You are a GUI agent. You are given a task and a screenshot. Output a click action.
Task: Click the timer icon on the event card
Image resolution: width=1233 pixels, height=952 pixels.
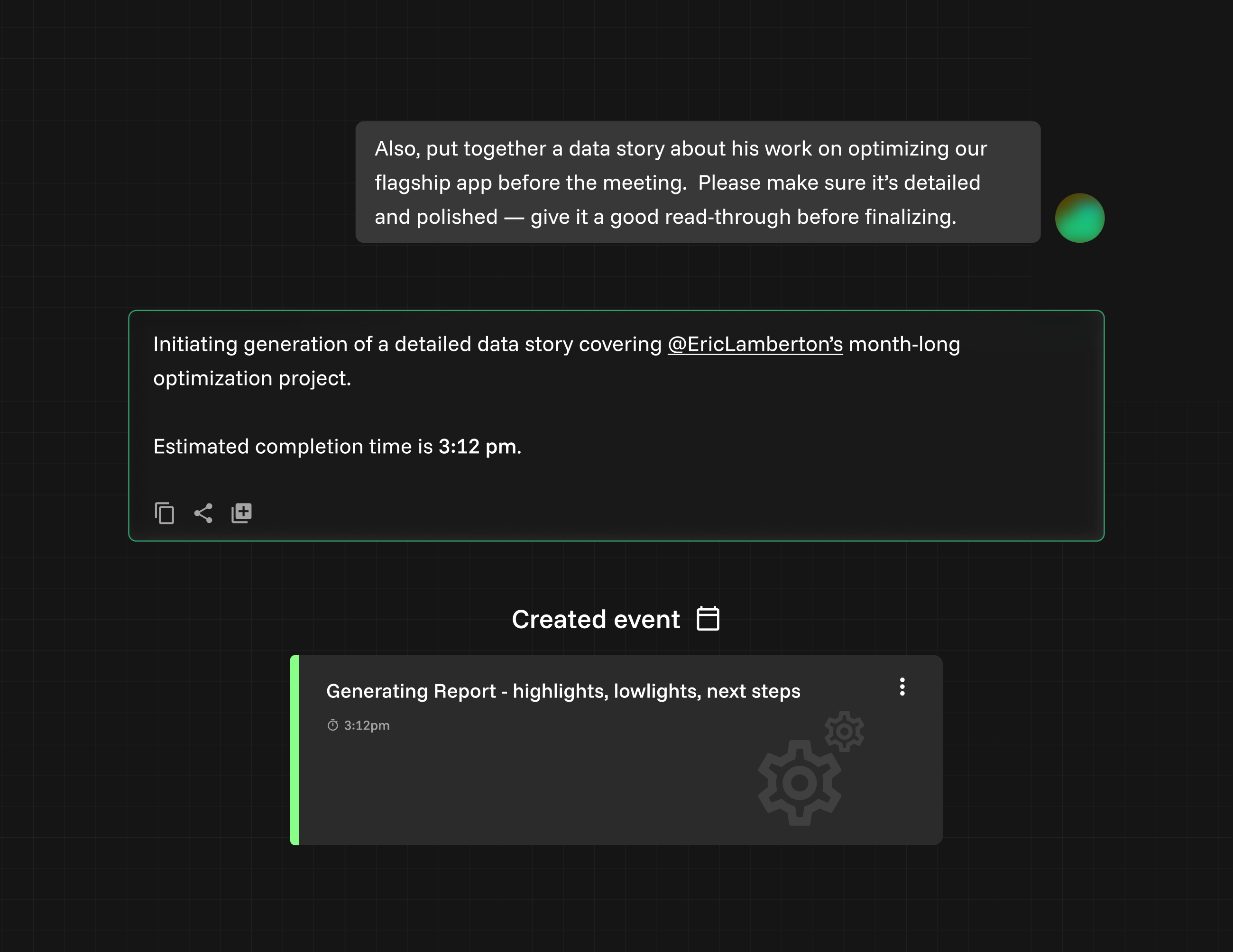pyautogui.click(x=332, y=725)
